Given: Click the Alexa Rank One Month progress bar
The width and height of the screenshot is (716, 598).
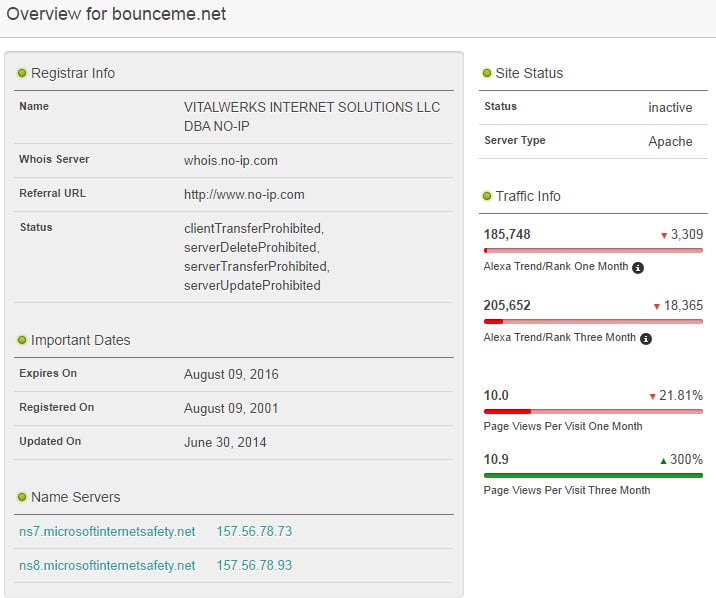Looking at the screenshot, I should 593,251.
